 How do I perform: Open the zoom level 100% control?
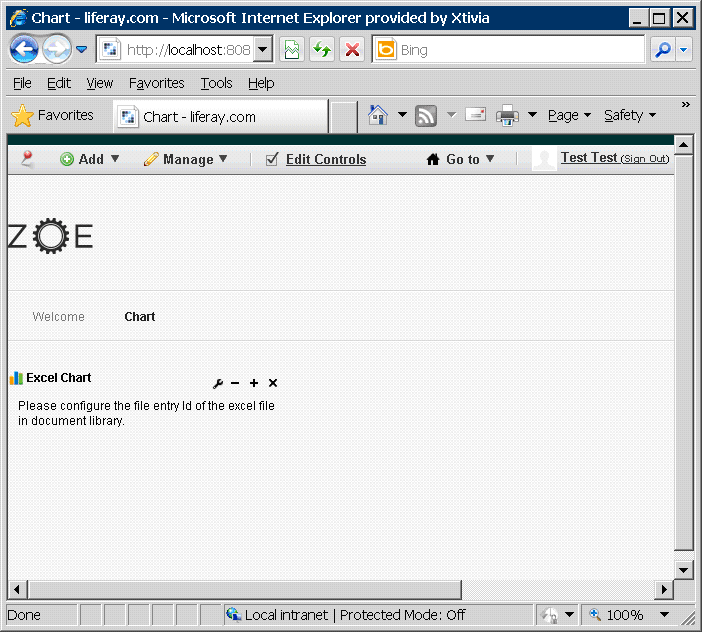(624, 615)
